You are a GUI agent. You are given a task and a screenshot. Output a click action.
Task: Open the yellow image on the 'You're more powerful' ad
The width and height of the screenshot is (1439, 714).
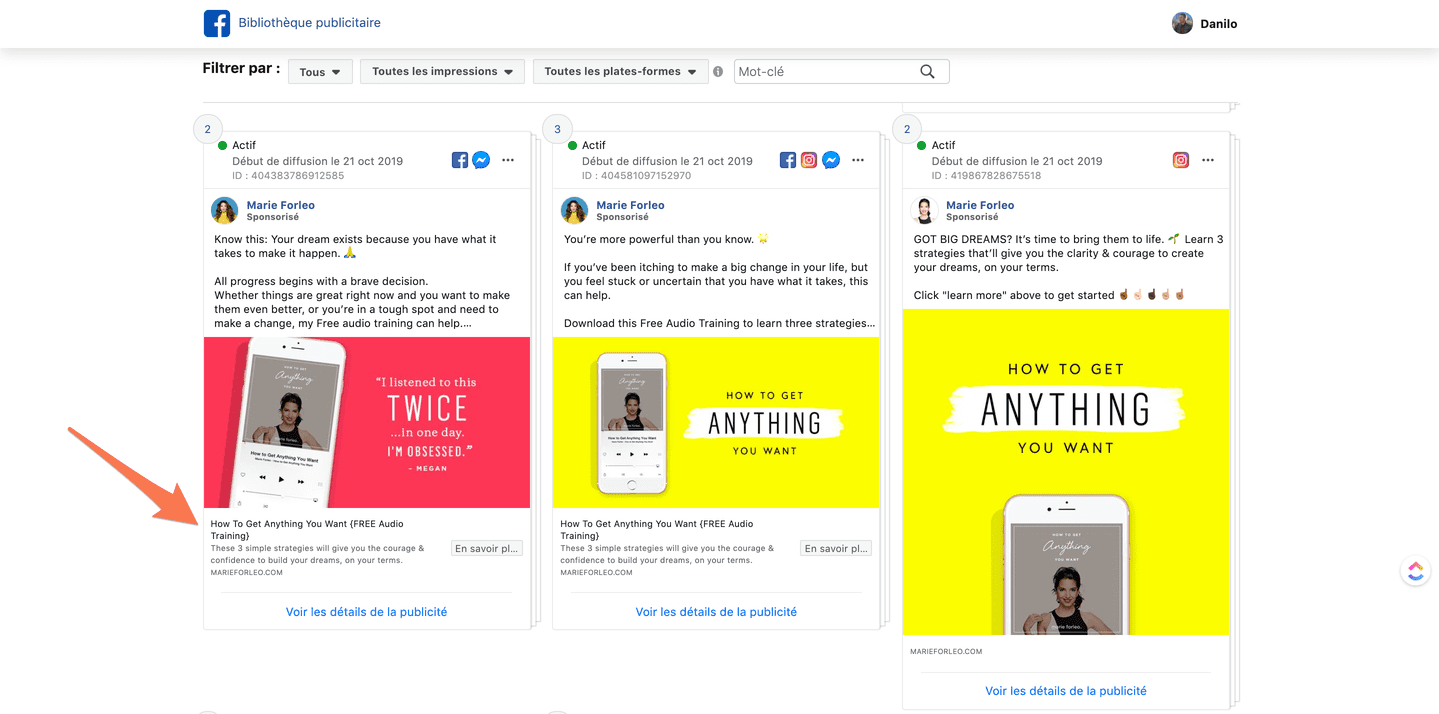click(716, 422)
